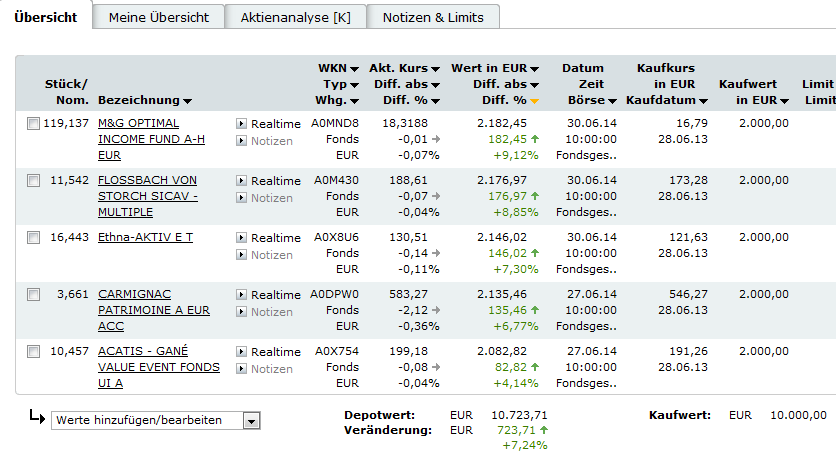Click Realtime arrow icon for M&G Optimal Income
The width and height of the screenshot is (836, 467).
(241, 124)
